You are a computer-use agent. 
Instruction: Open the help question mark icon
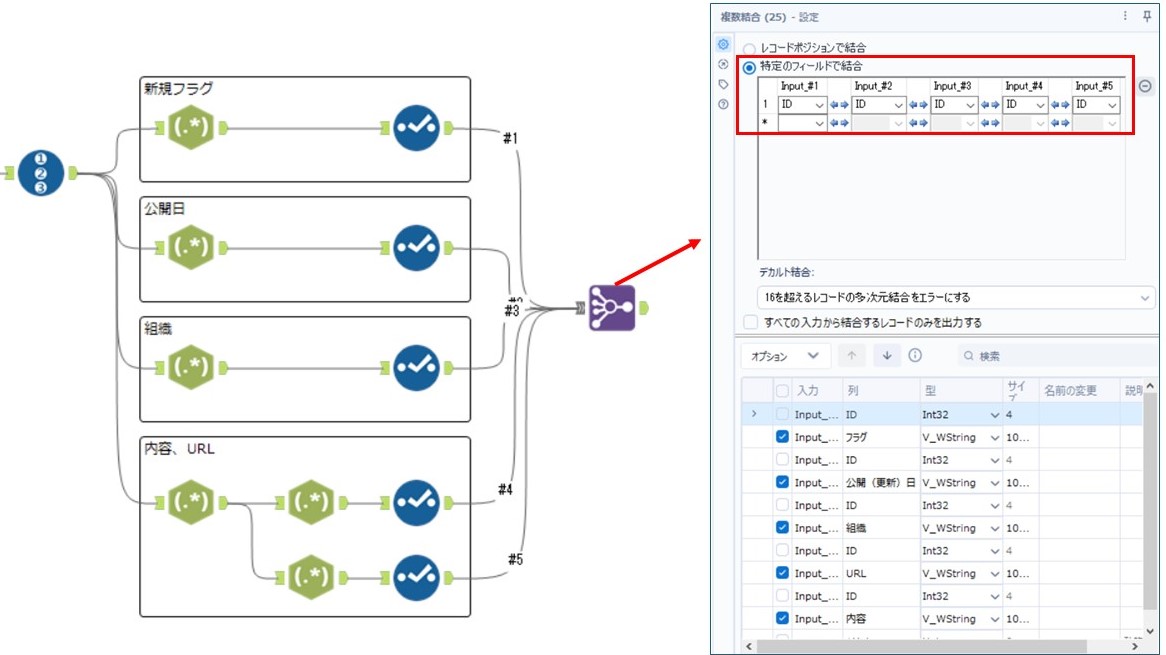pos(723,104)
